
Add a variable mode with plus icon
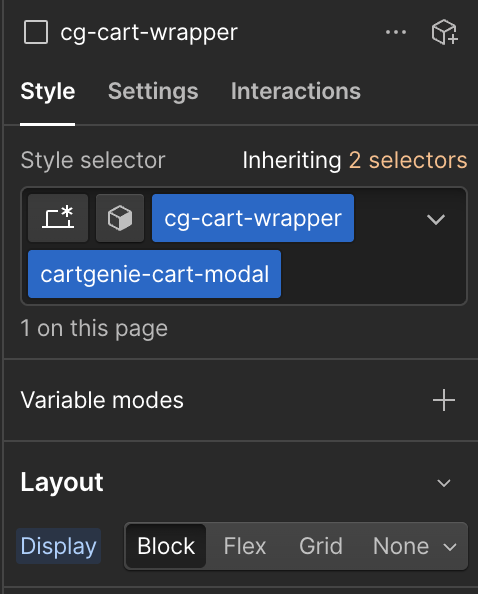coord(444,400)
